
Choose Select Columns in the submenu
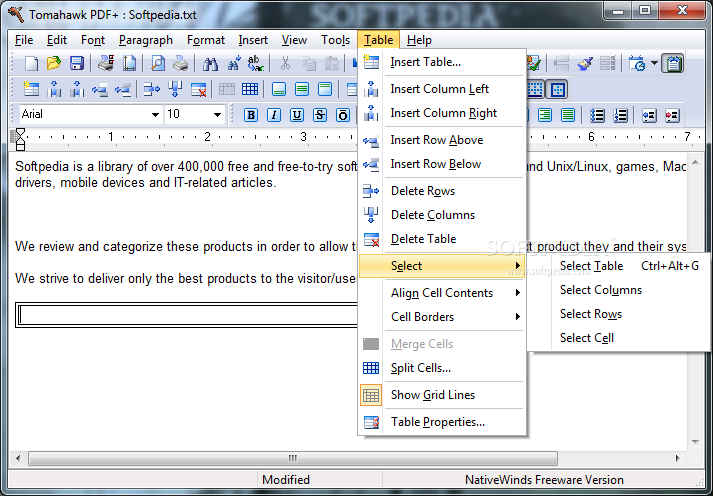(618, 290)
